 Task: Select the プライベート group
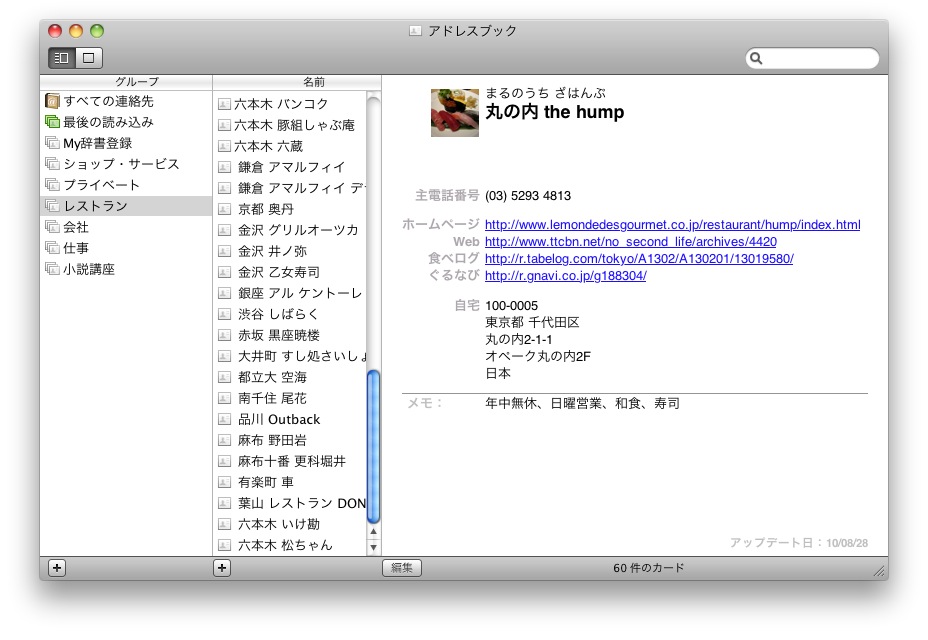pyautogui.click(x=101, y=185)
